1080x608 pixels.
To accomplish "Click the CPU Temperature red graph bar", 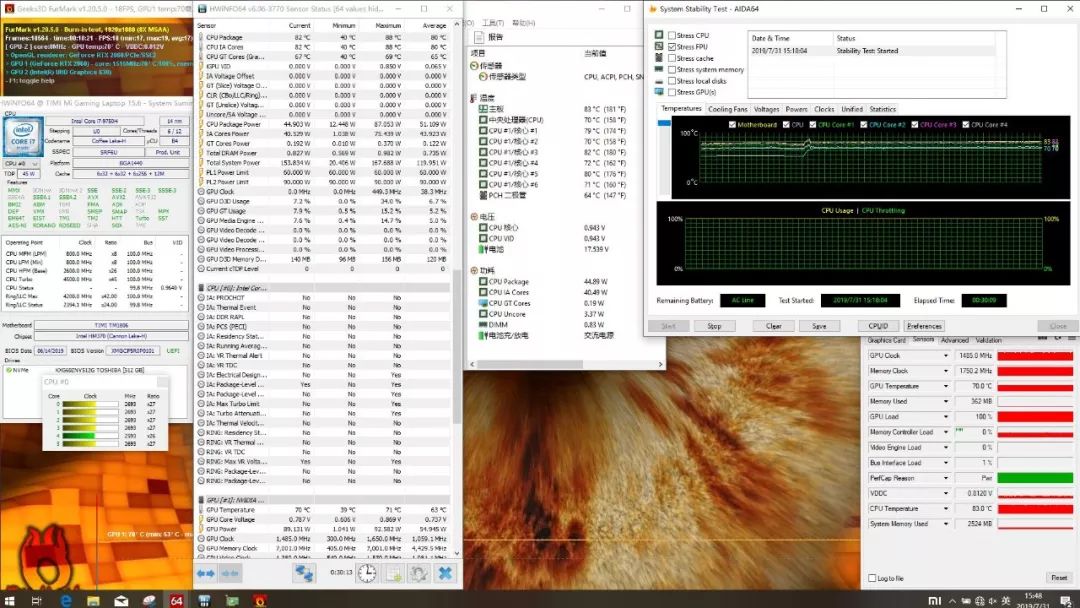I will coord(1035,509).
